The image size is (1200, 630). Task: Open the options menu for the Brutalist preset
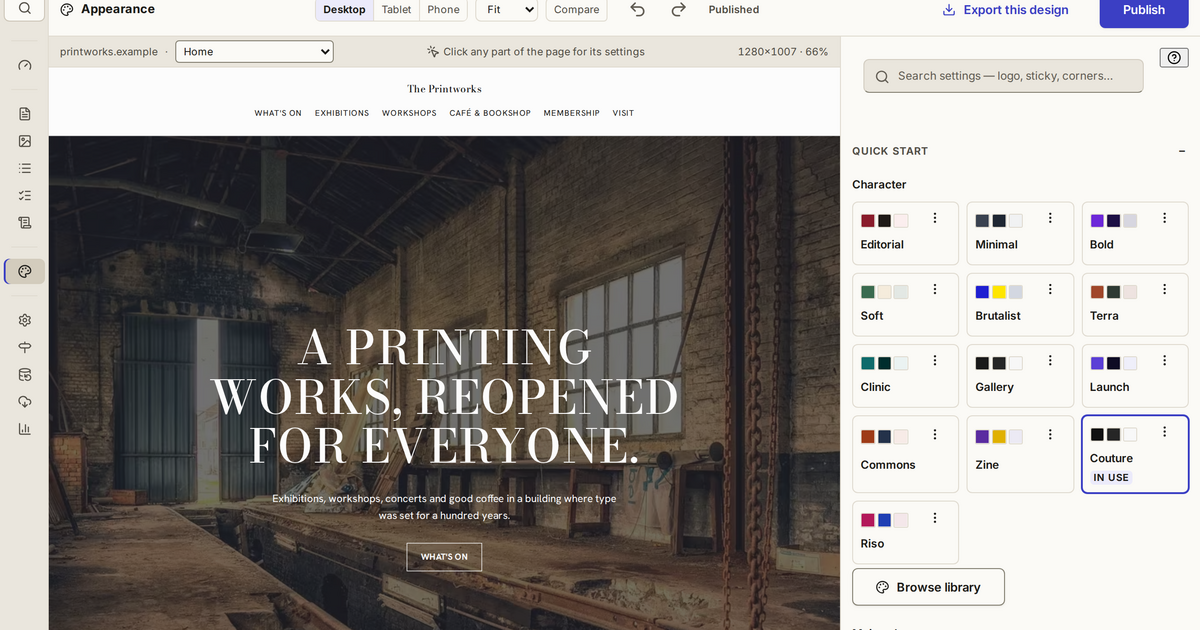1050,289
